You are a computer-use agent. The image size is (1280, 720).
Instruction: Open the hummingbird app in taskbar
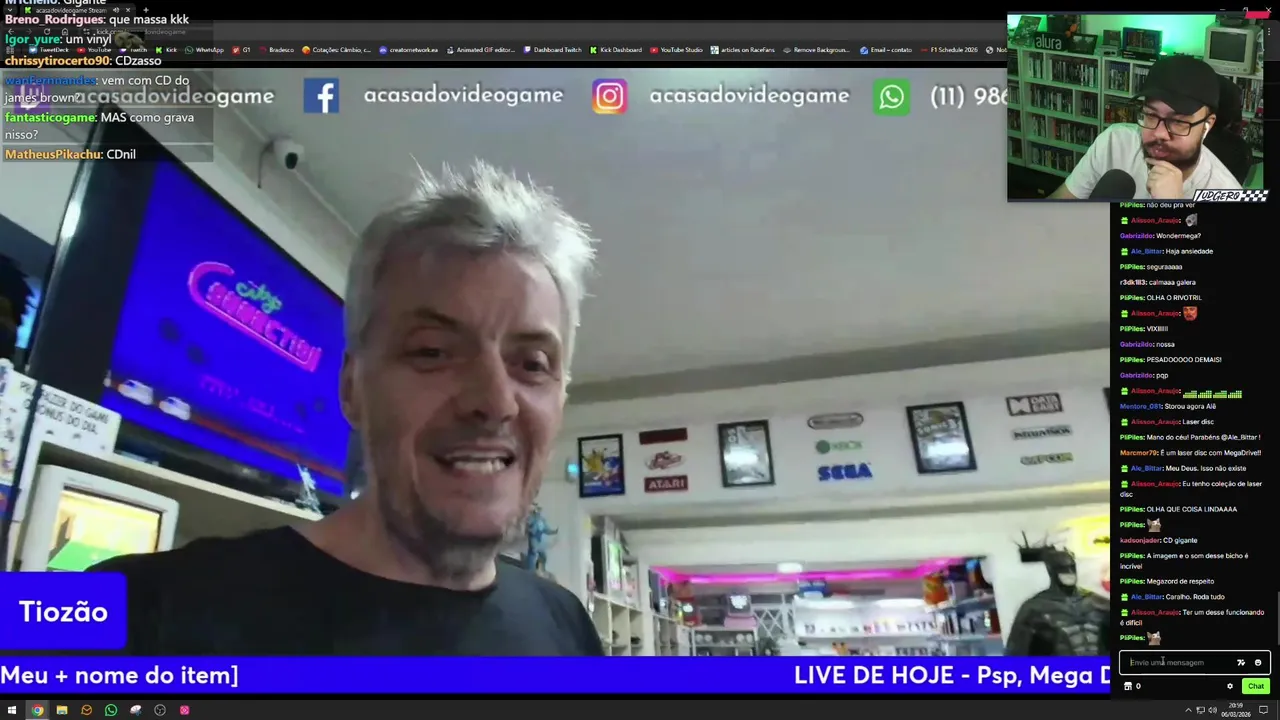click(136, 710)
